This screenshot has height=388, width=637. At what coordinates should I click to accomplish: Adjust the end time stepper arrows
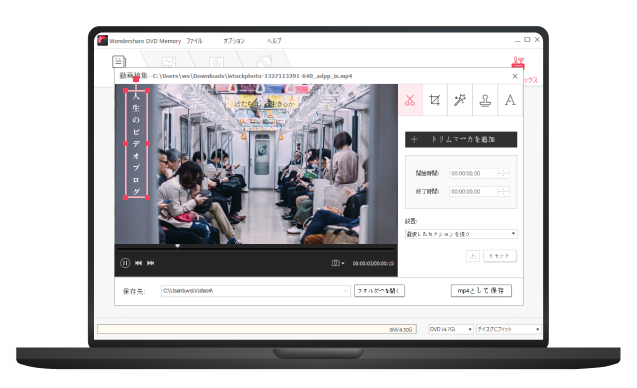click(x=503, y=191)
